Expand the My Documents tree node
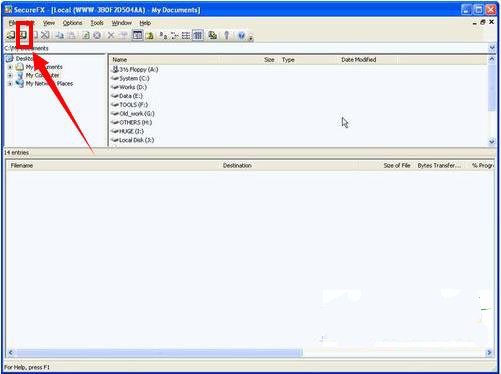501x374 pixels. coord(10,67)
